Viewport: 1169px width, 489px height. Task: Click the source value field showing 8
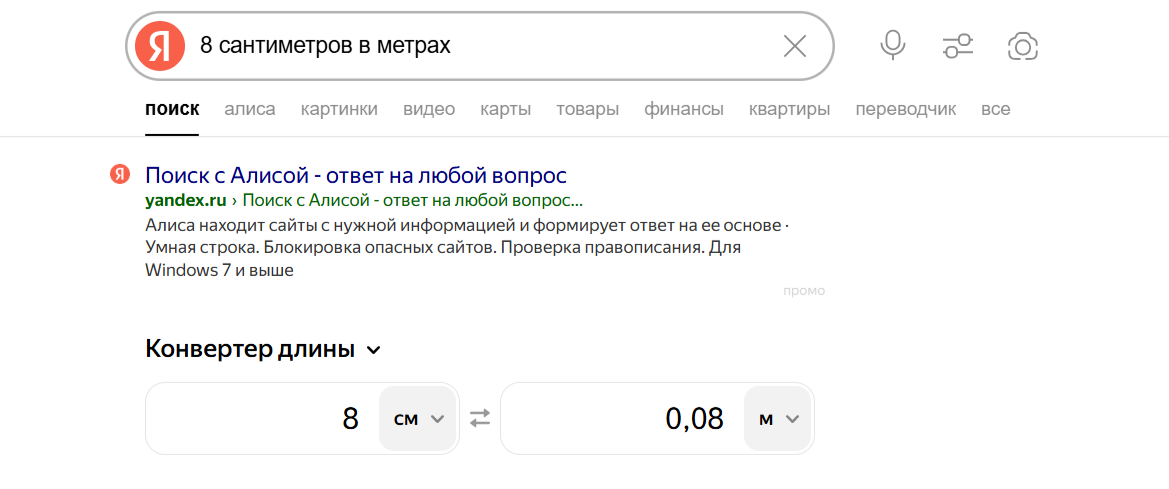coord(265,418)
